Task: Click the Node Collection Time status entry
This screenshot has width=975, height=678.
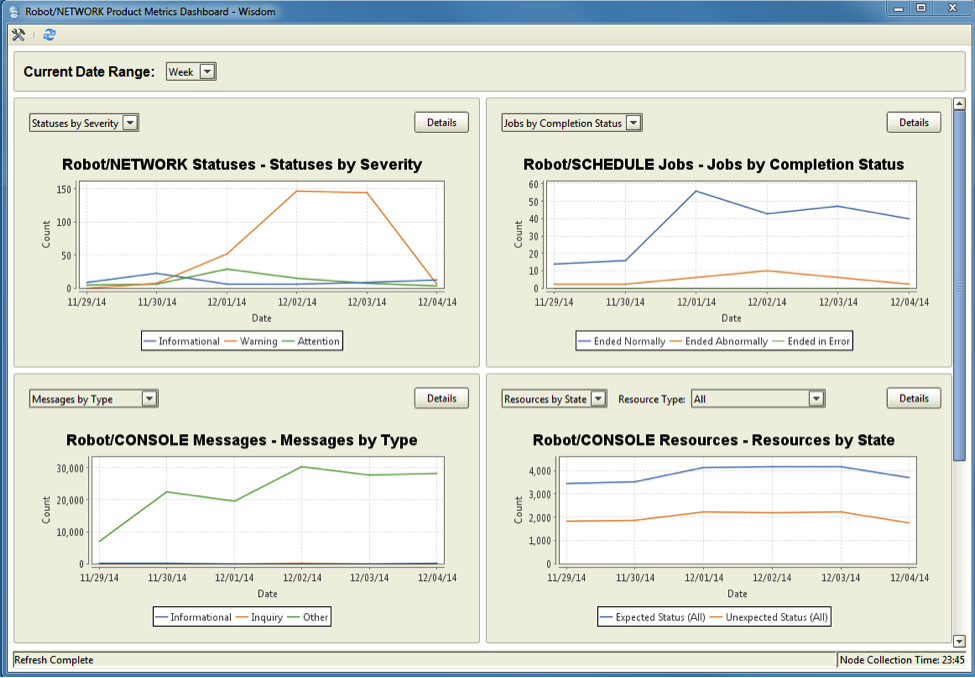Action: 902,660
